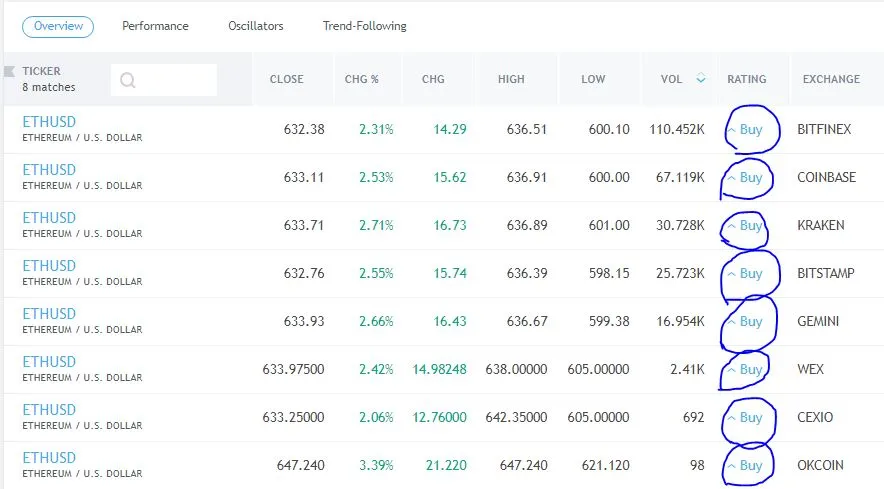Sort by the LOW column header

click(x=593, y=79)
